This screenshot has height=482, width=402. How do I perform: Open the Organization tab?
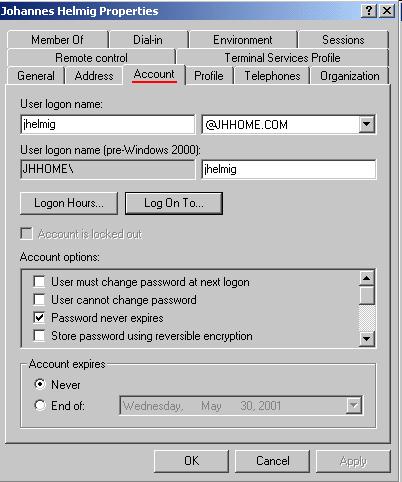(x=350, y=76)
